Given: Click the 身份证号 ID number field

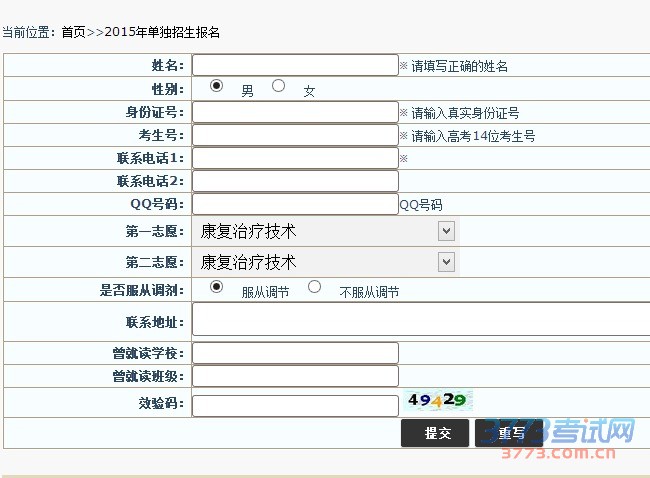Looking at the screenshot, I should pyautogui.click(x=295, y=112).
